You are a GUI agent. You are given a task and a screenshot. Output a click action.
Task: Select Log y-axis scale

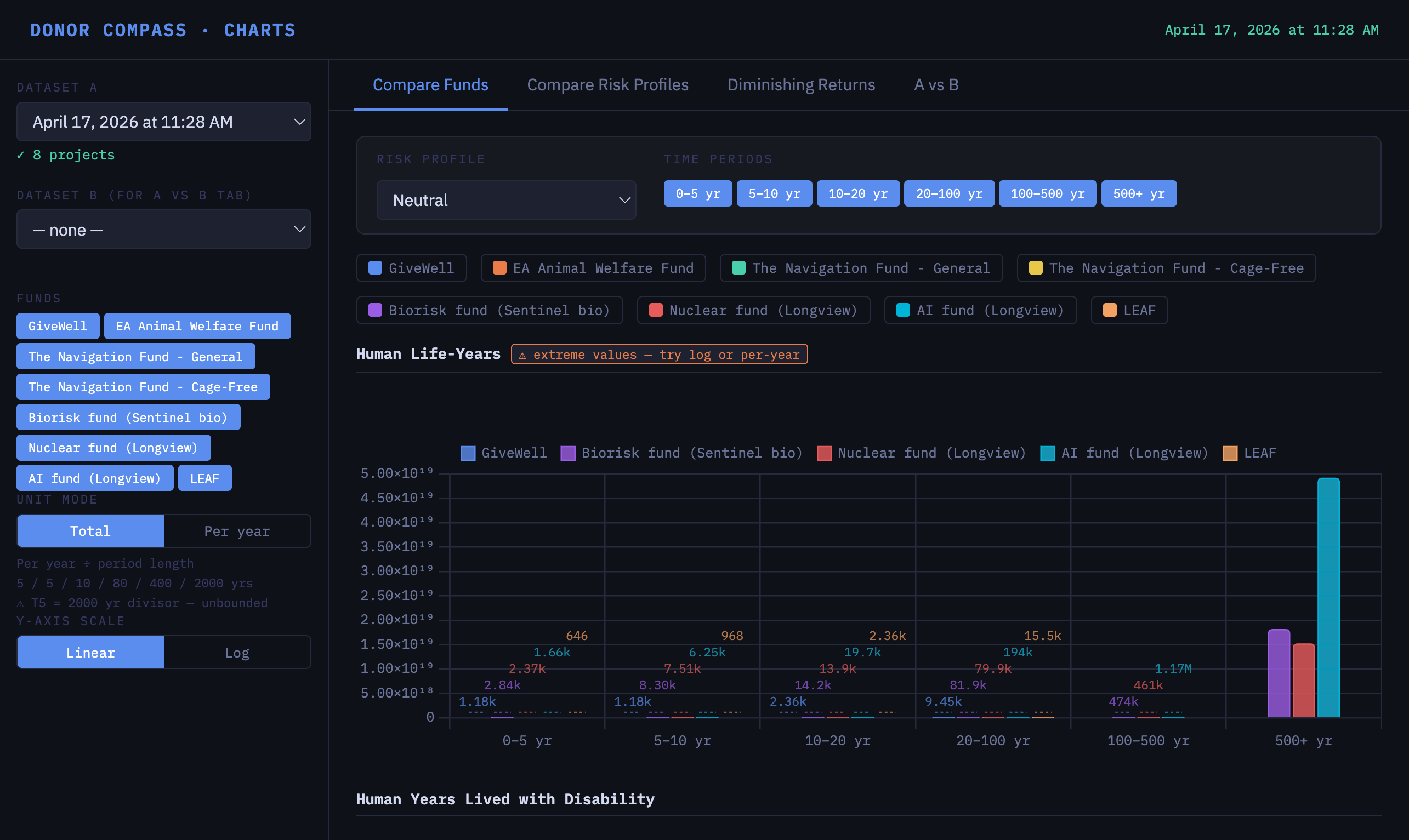tap(237, 652)
